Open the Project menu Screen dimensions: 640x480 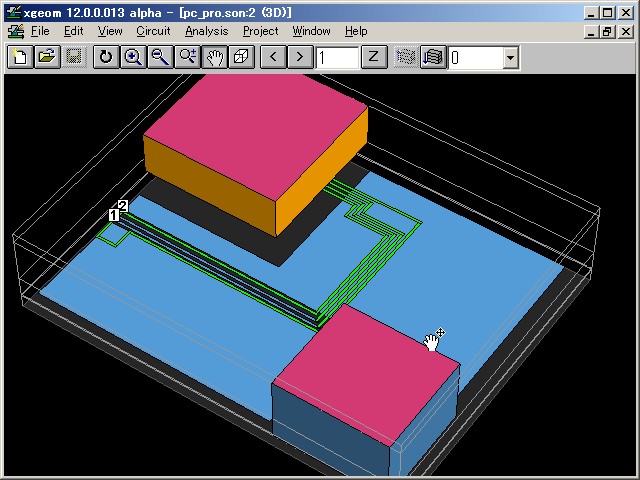260,31
